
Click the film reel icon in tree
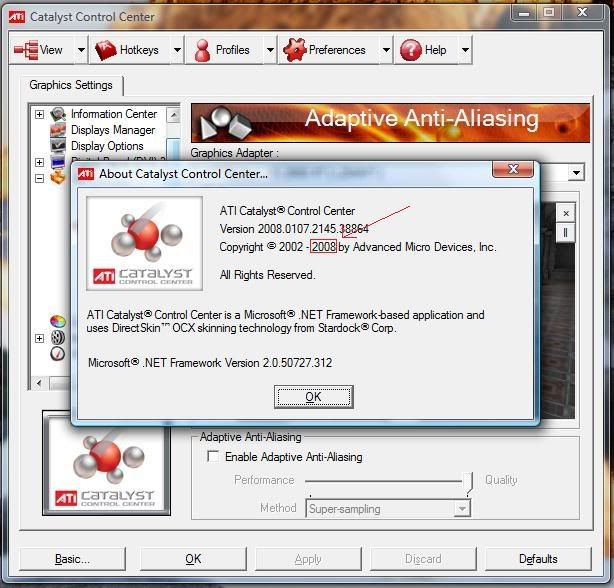pos(58,337)
